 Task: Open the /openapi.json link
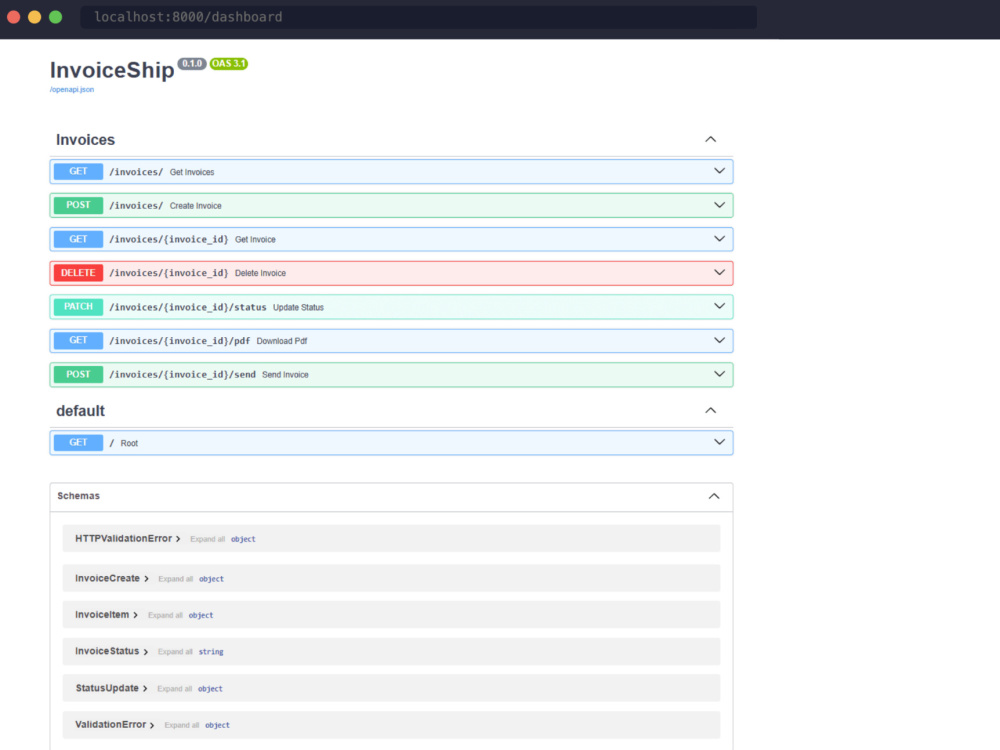(72, 90)
